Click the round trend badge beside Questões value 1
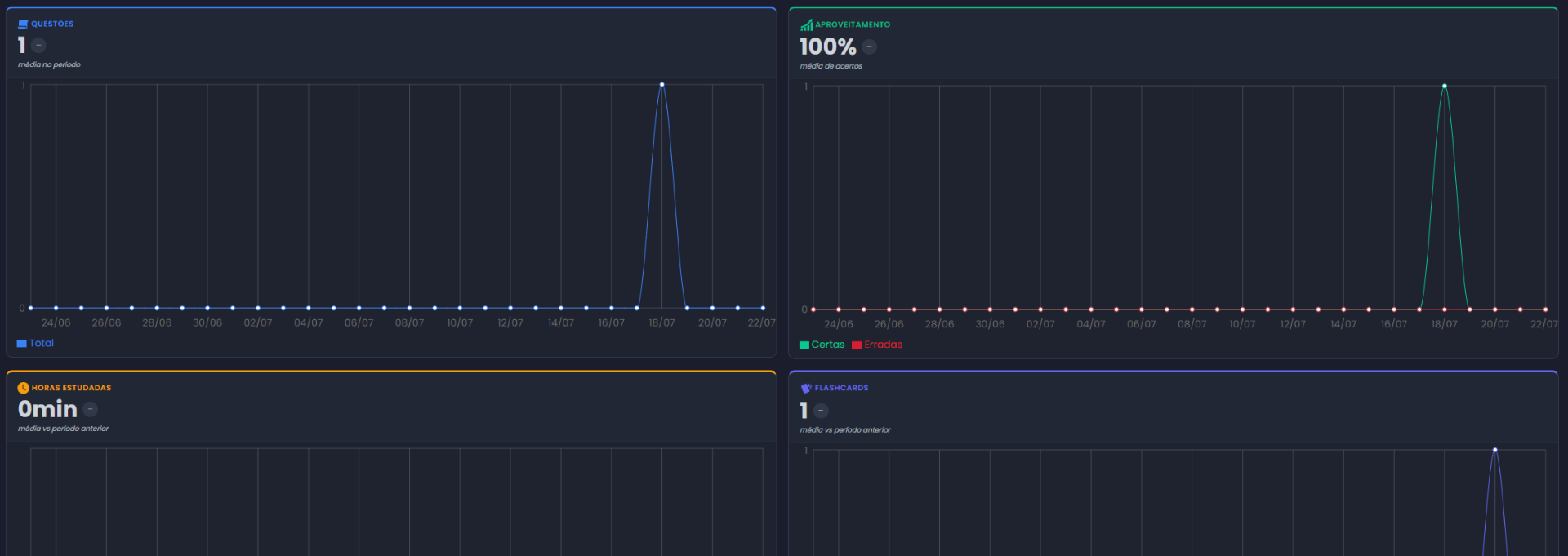 38,46
